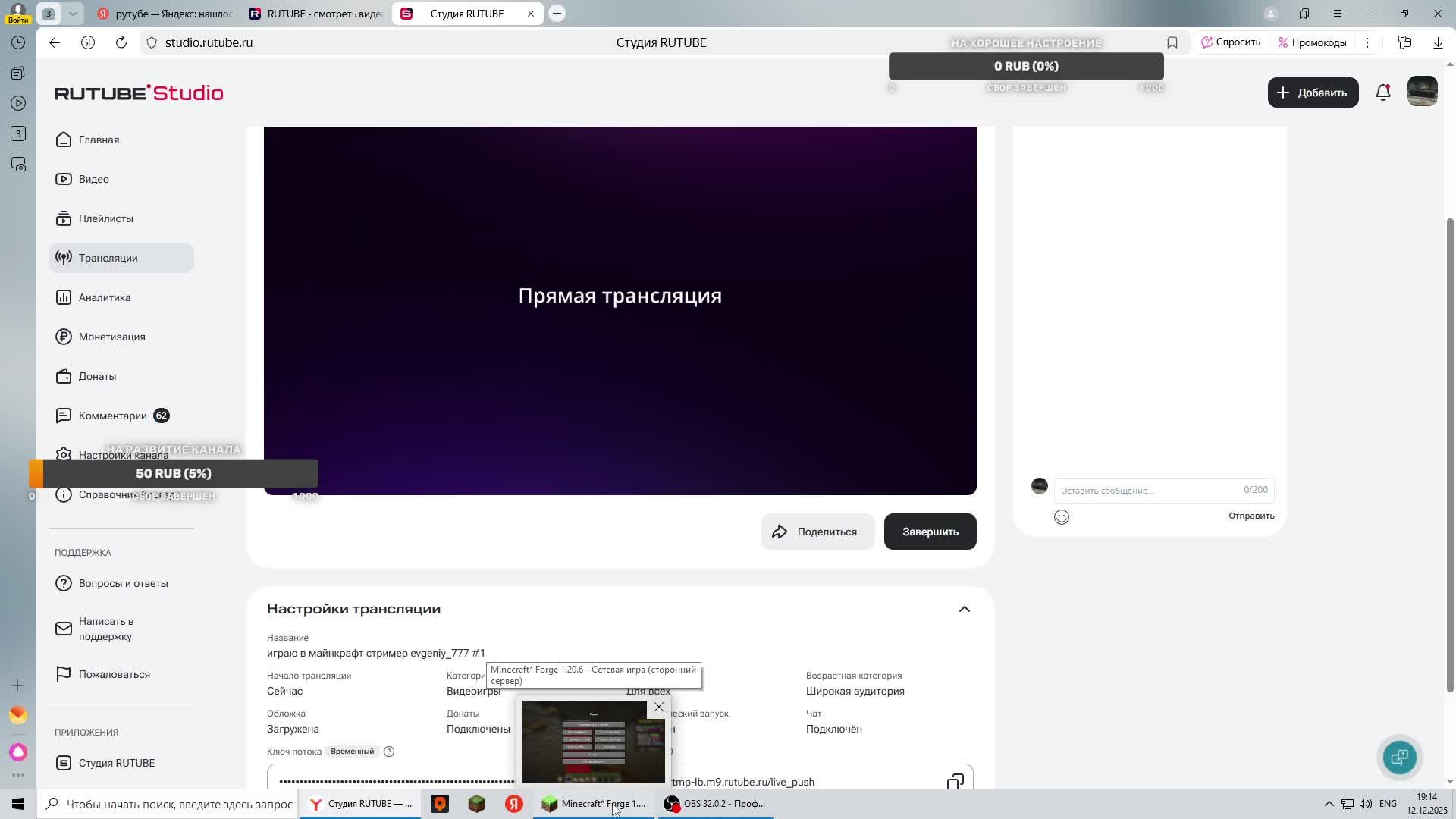Viewport: 1456px width, 819px height.
Task: Open OBS from the Windows taskbar
Action: tap(715, 804)
